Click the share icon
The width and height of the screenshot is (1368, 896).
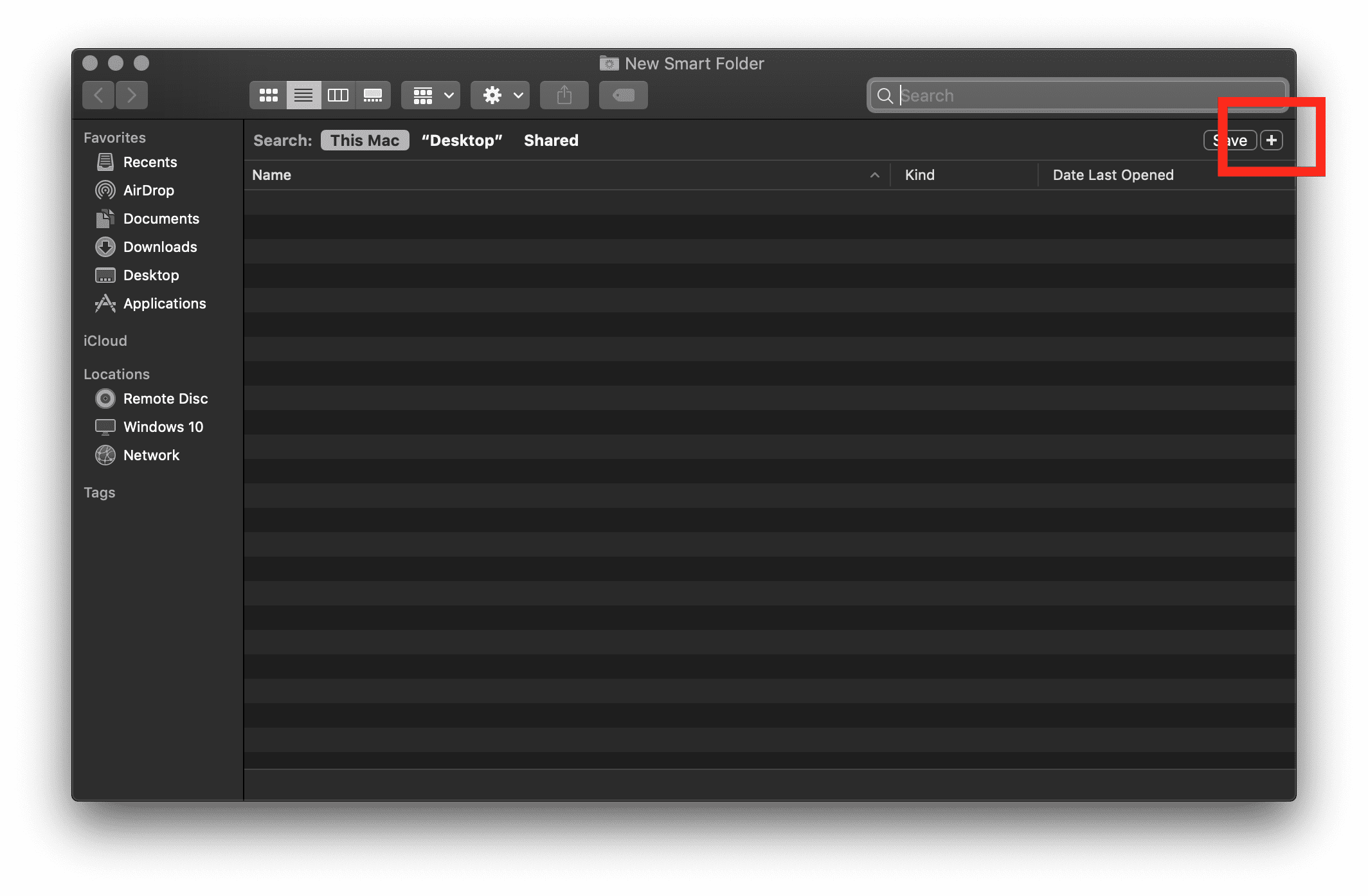pyautogui.click(x=567, y=95)
